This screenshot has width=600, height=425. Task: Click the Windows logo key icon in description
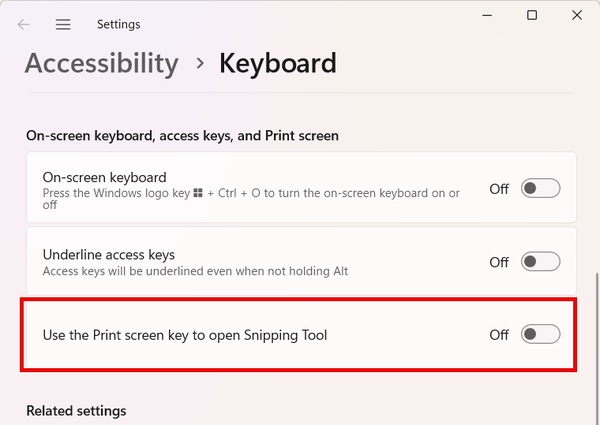coord(198,193)
